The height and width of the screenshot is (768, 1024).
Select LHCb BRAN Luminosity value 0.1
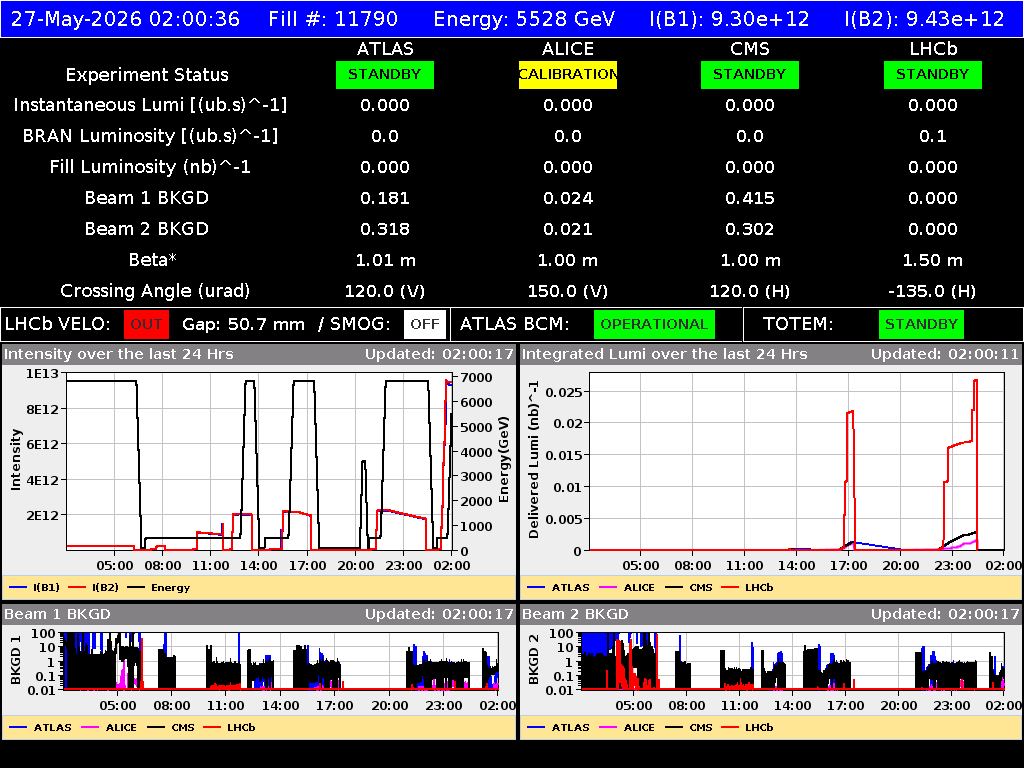coord(933,136)
